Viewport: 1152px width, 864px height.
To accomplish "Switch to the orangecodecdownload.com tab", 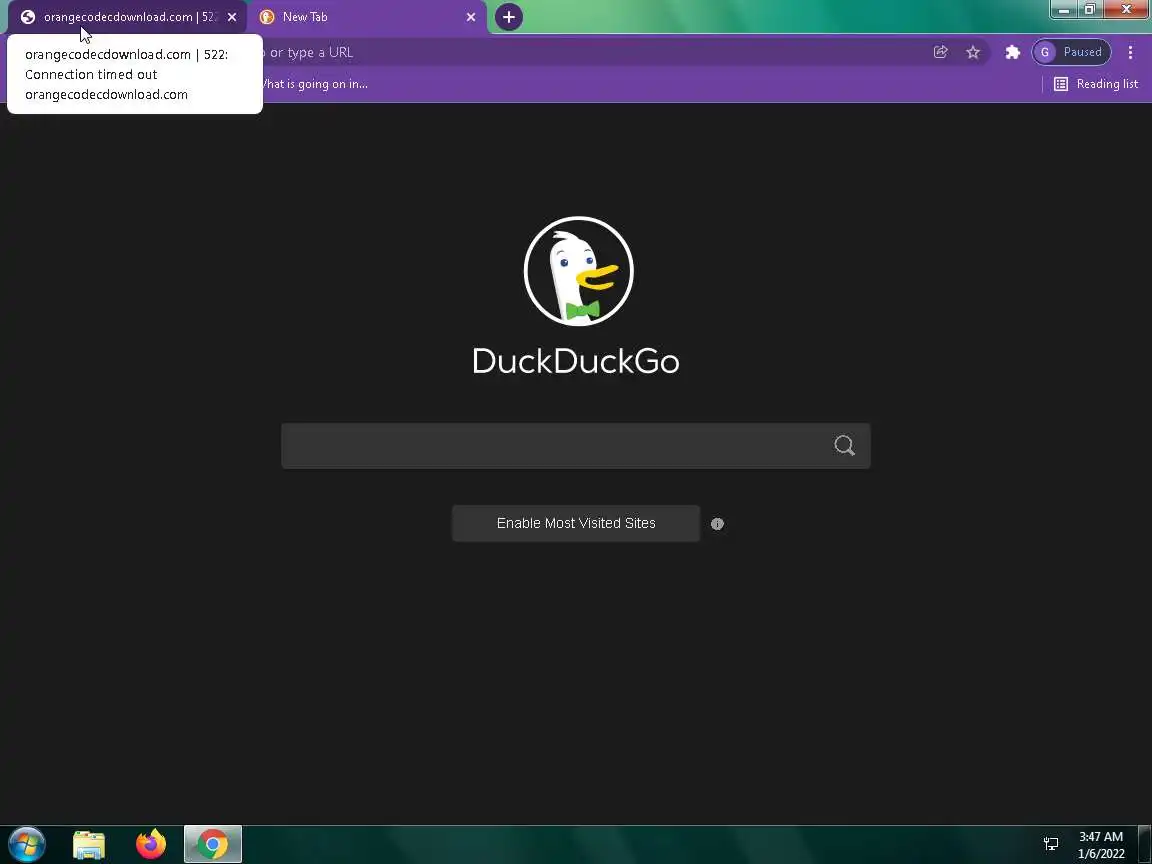I will 125,17.
